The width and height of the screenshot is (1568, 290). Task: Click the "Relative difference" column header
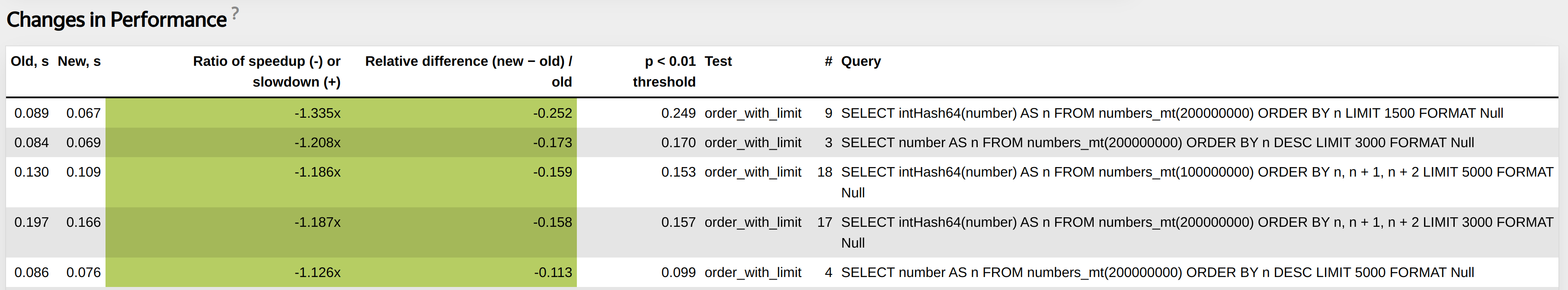(468, 71)
